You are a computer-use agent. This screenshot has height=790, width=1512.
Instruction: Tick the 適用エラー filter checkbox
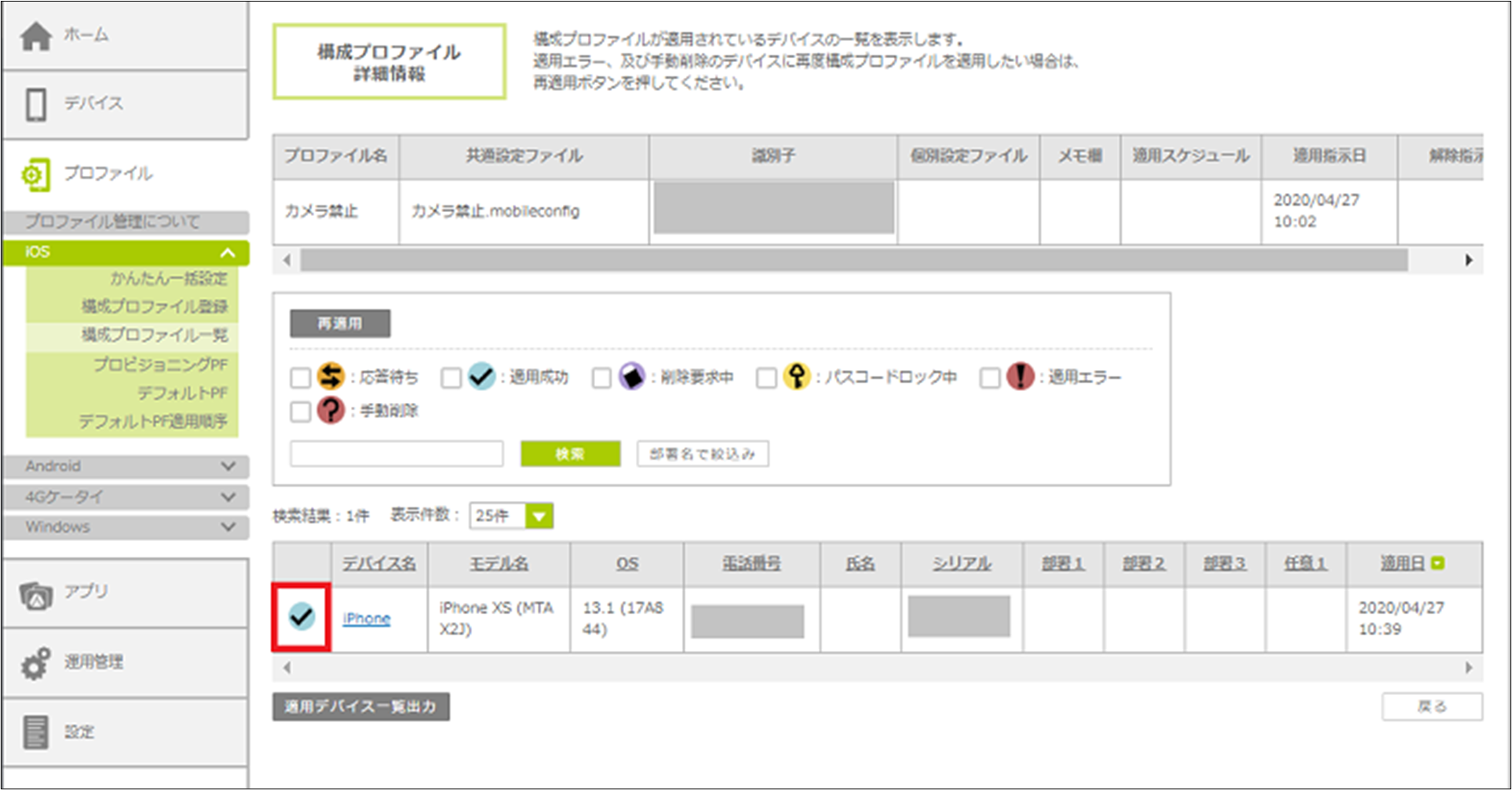click(990, 378)
